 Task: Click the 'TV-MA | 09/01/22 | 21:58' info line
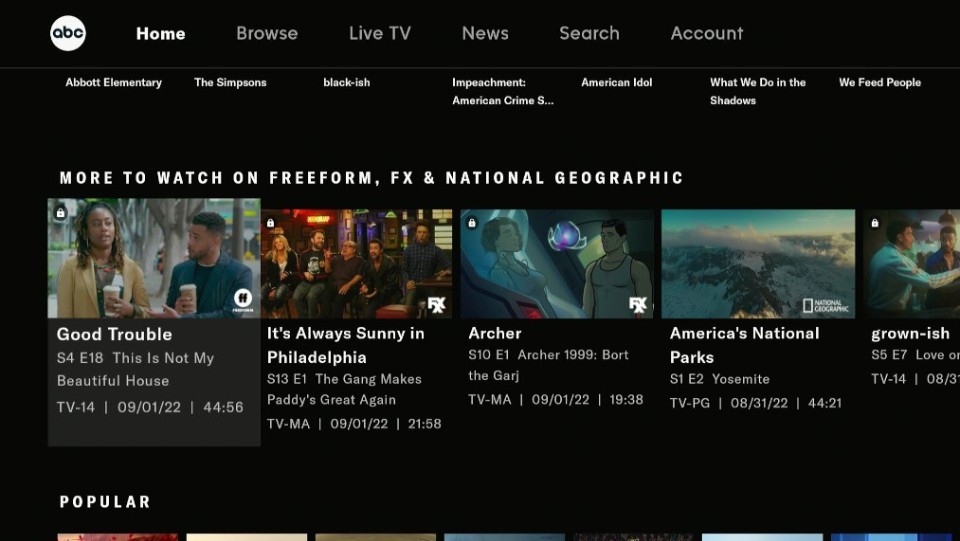tap(354, 423)
